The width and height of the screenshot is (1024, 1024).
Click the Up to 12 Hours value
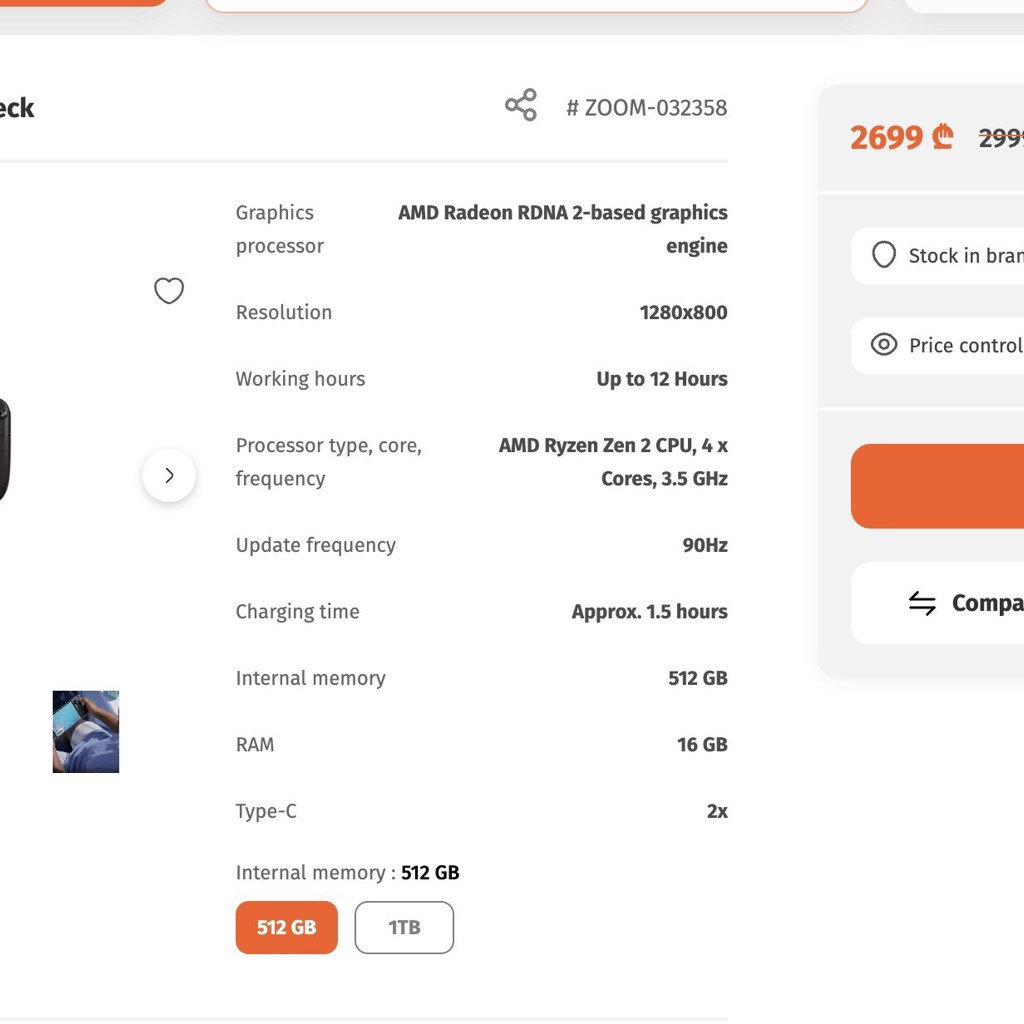662,379
